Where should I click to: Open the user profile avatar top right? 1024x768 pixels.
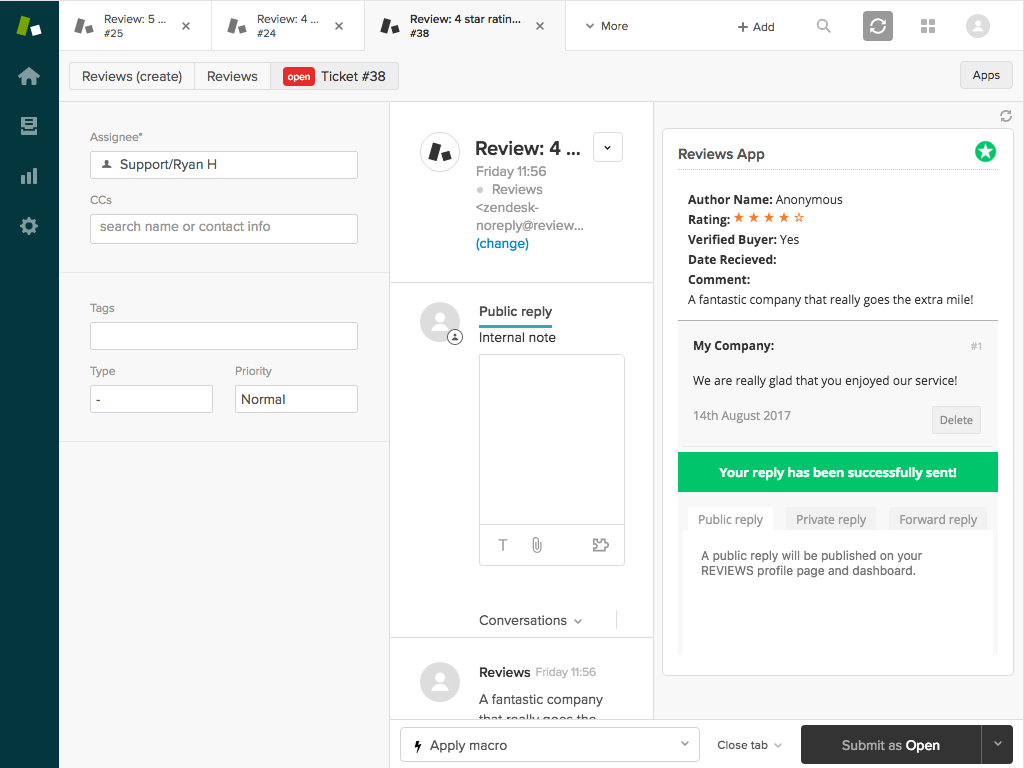tap(977, 26)
